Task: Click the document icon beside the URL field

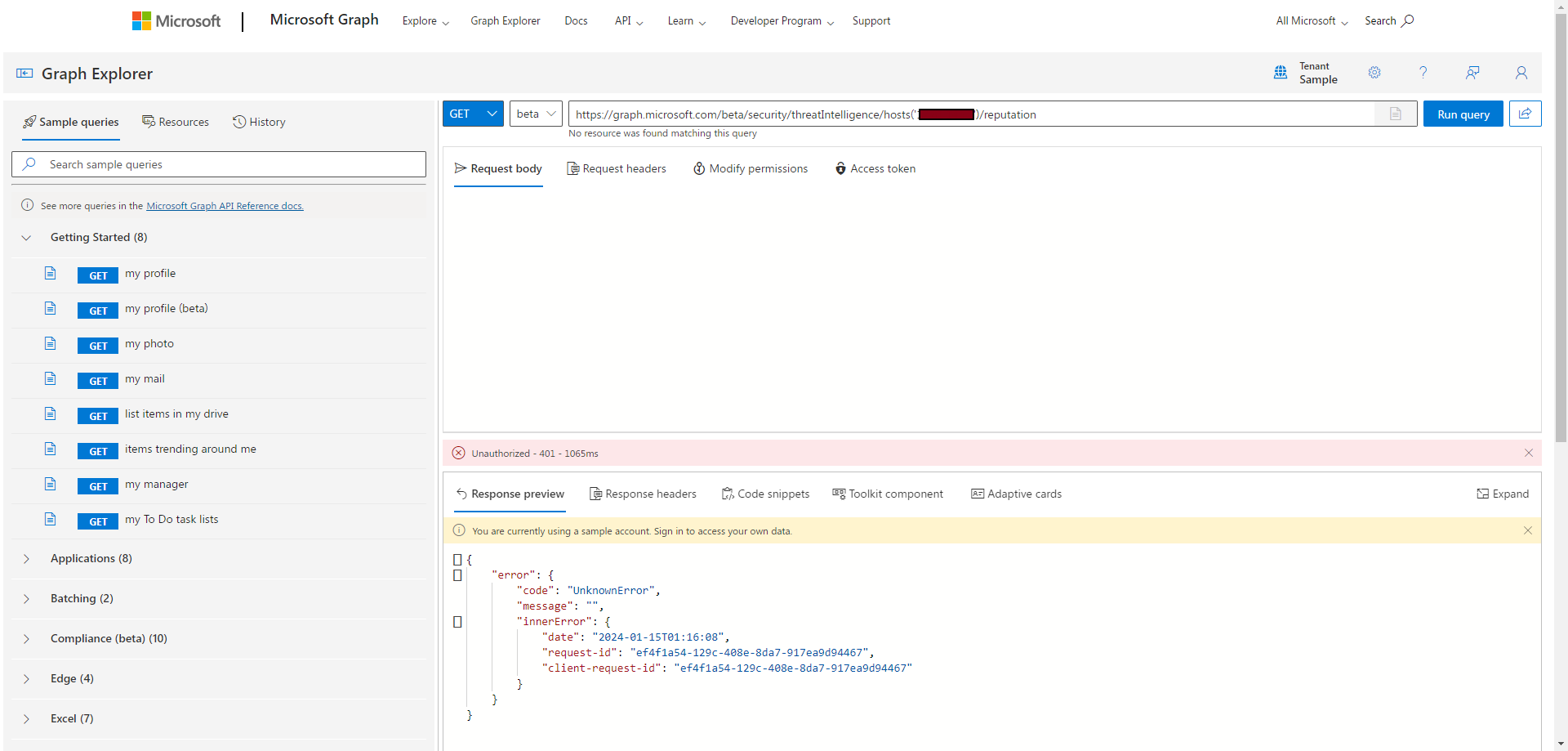Action: (1395, 114)
